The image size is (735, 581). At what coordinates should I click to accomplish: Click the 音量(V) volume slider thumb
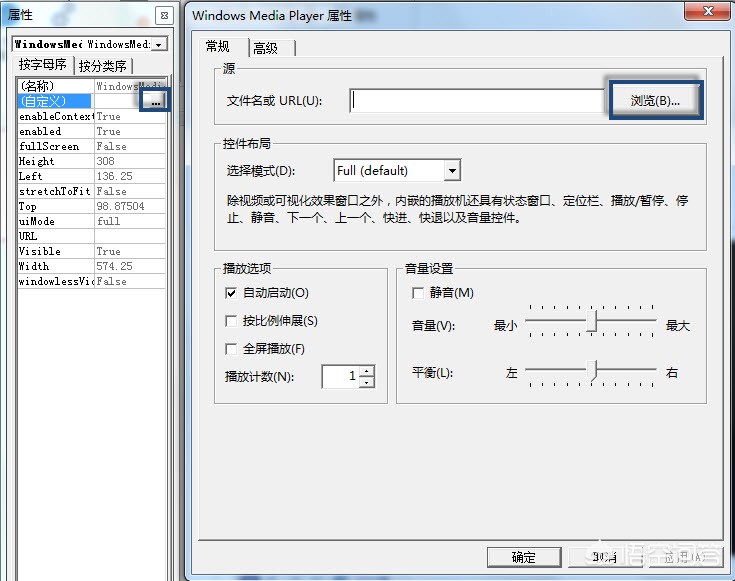(x=592, y=321)
